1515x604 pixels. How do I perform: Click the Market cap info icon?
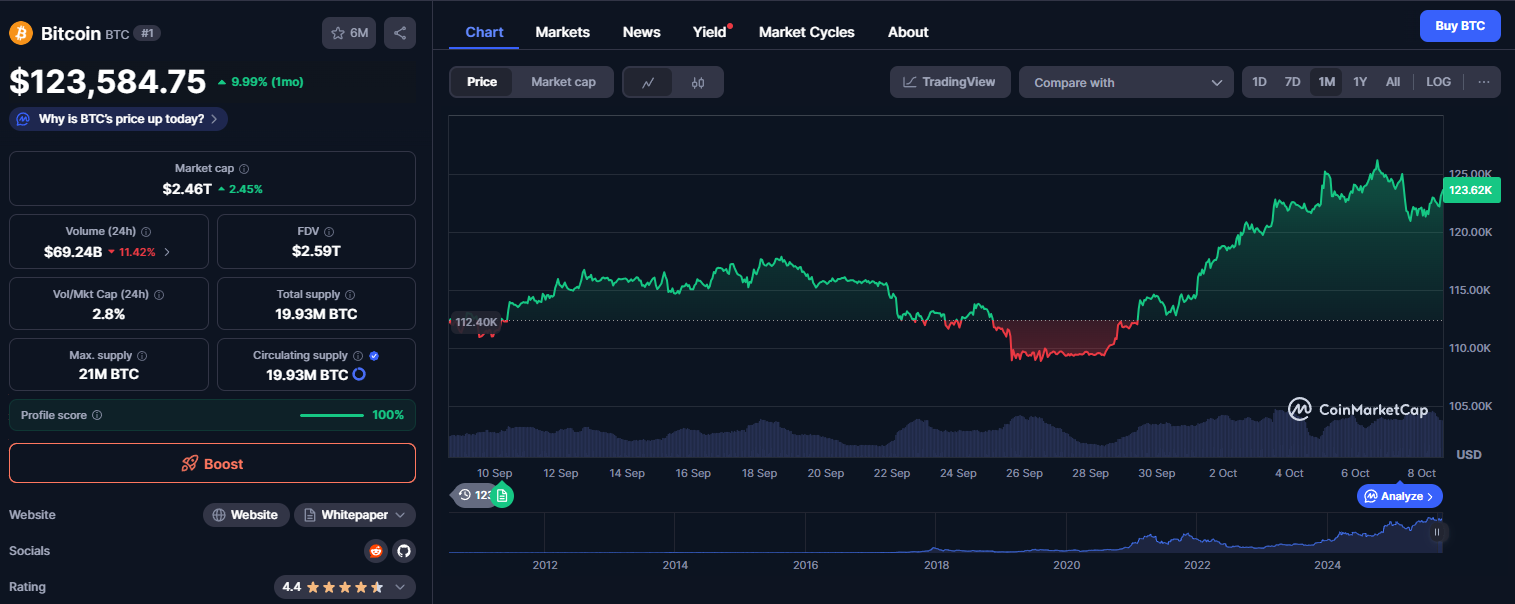pyautogui.click(x=244, y=169)
